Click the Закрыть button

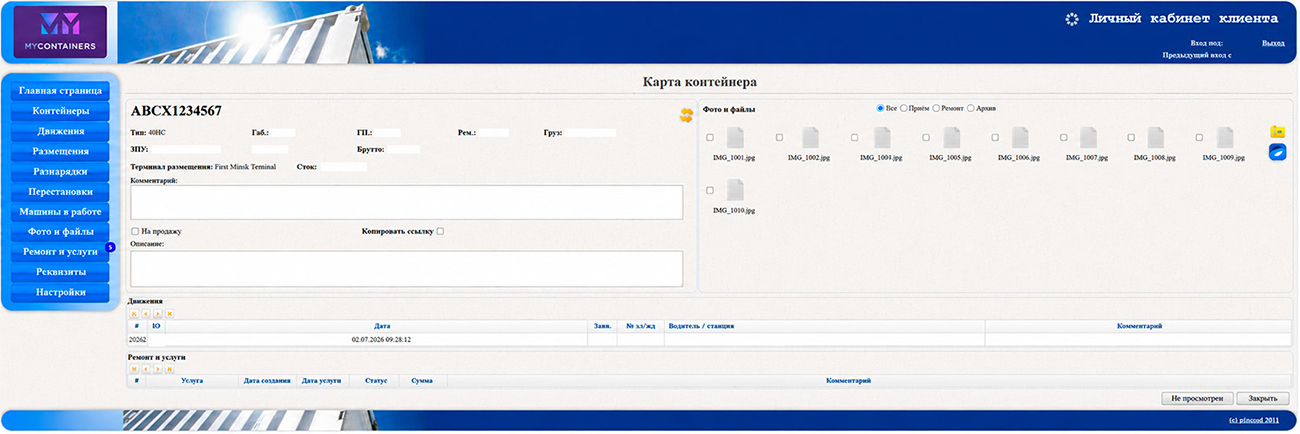tap(1263, 398)
